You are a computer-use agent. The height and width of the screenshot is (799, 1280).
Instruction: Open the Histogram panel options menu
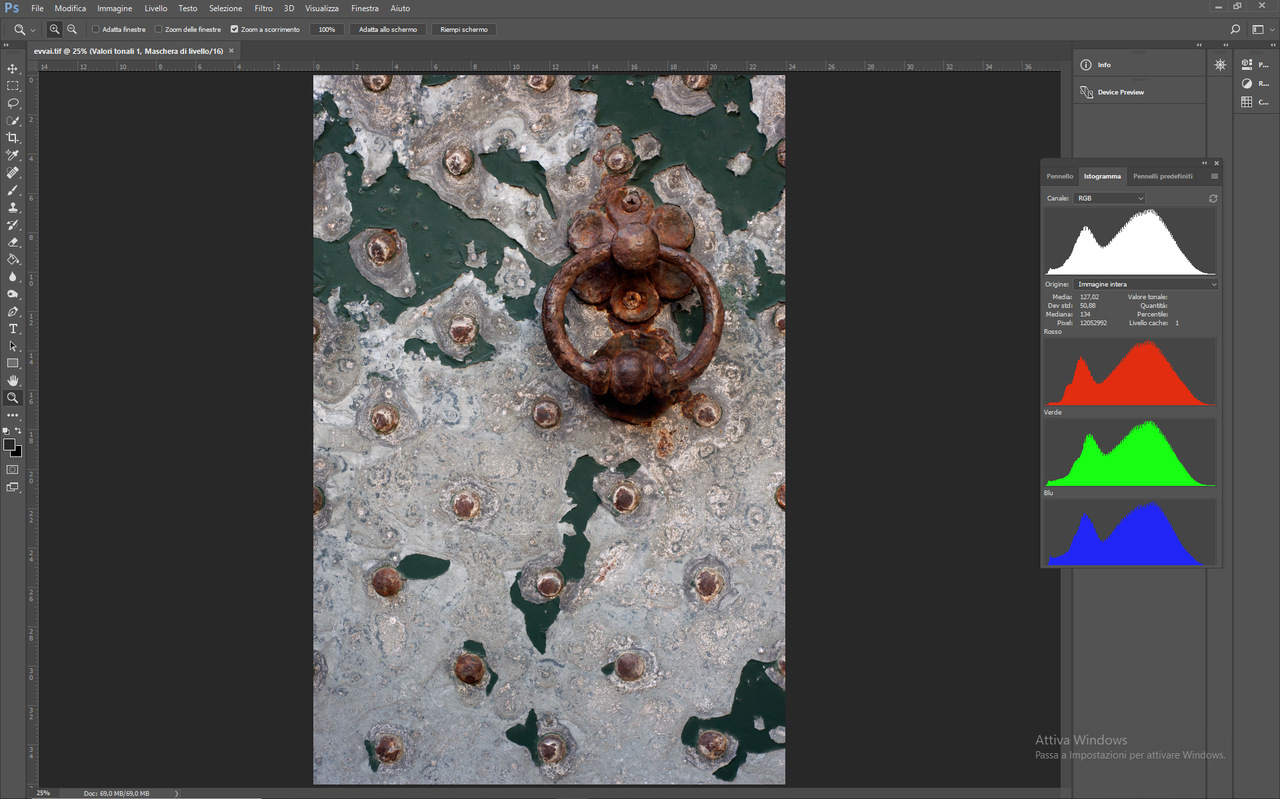1214,176
